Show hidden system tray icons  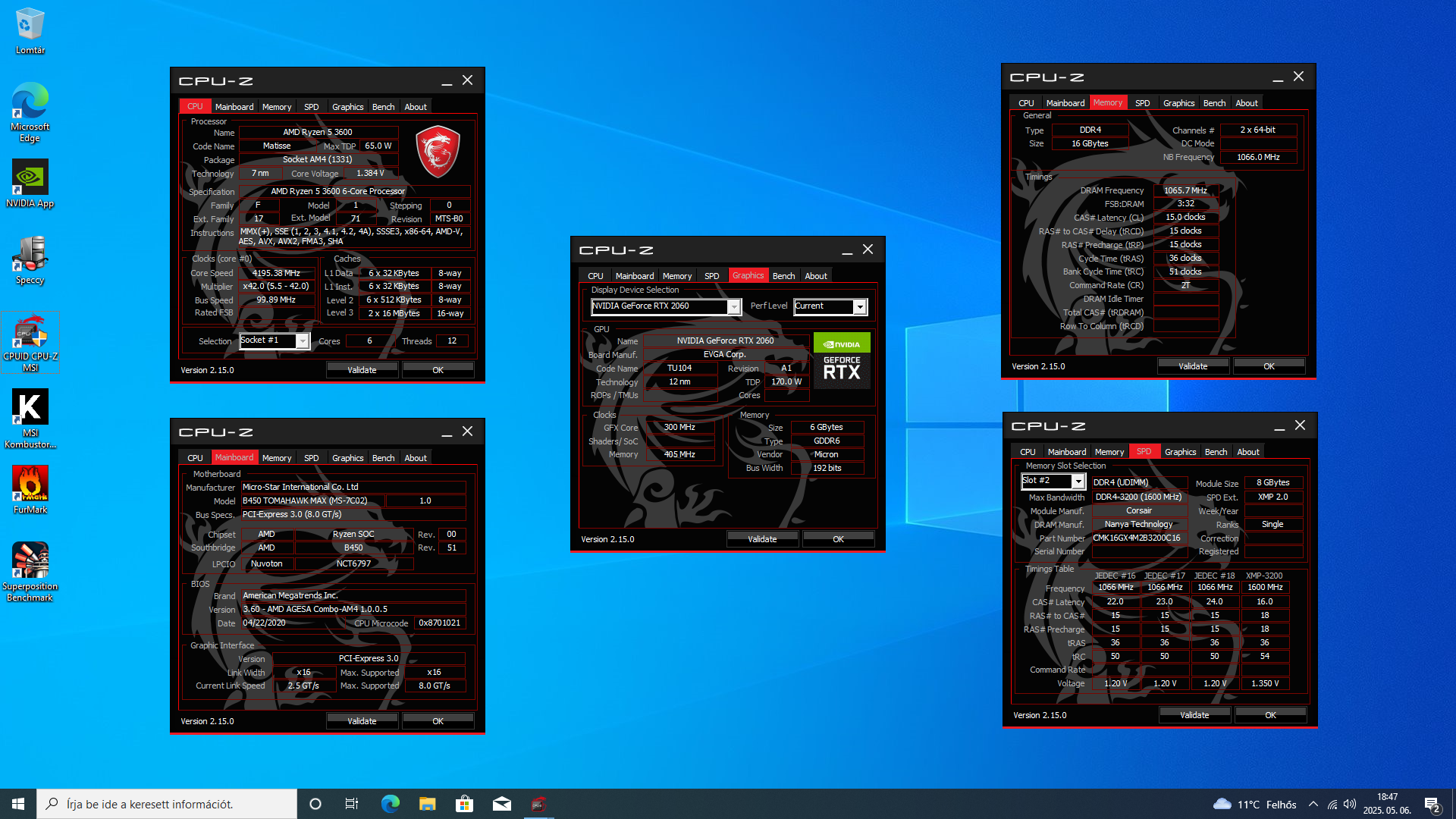click(1313, 804)
